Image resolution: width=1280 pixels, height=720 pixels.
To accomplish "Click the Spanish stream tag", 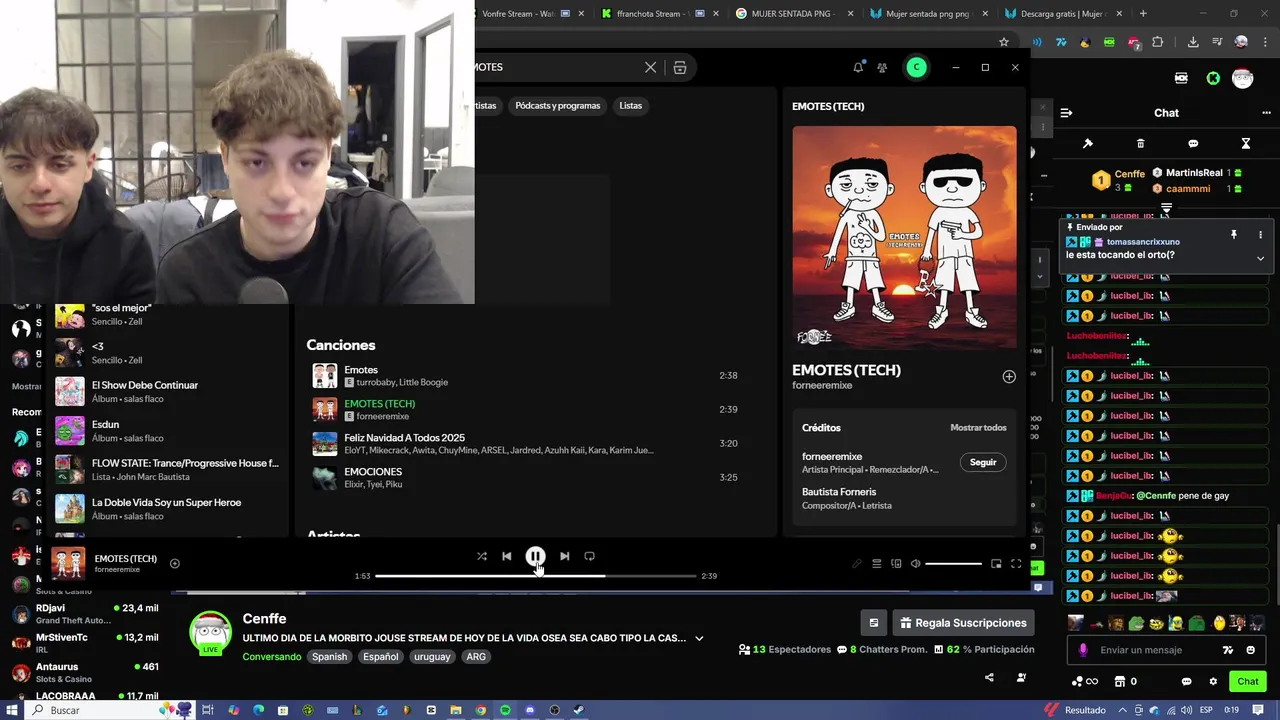I will (x=329, y=657).
